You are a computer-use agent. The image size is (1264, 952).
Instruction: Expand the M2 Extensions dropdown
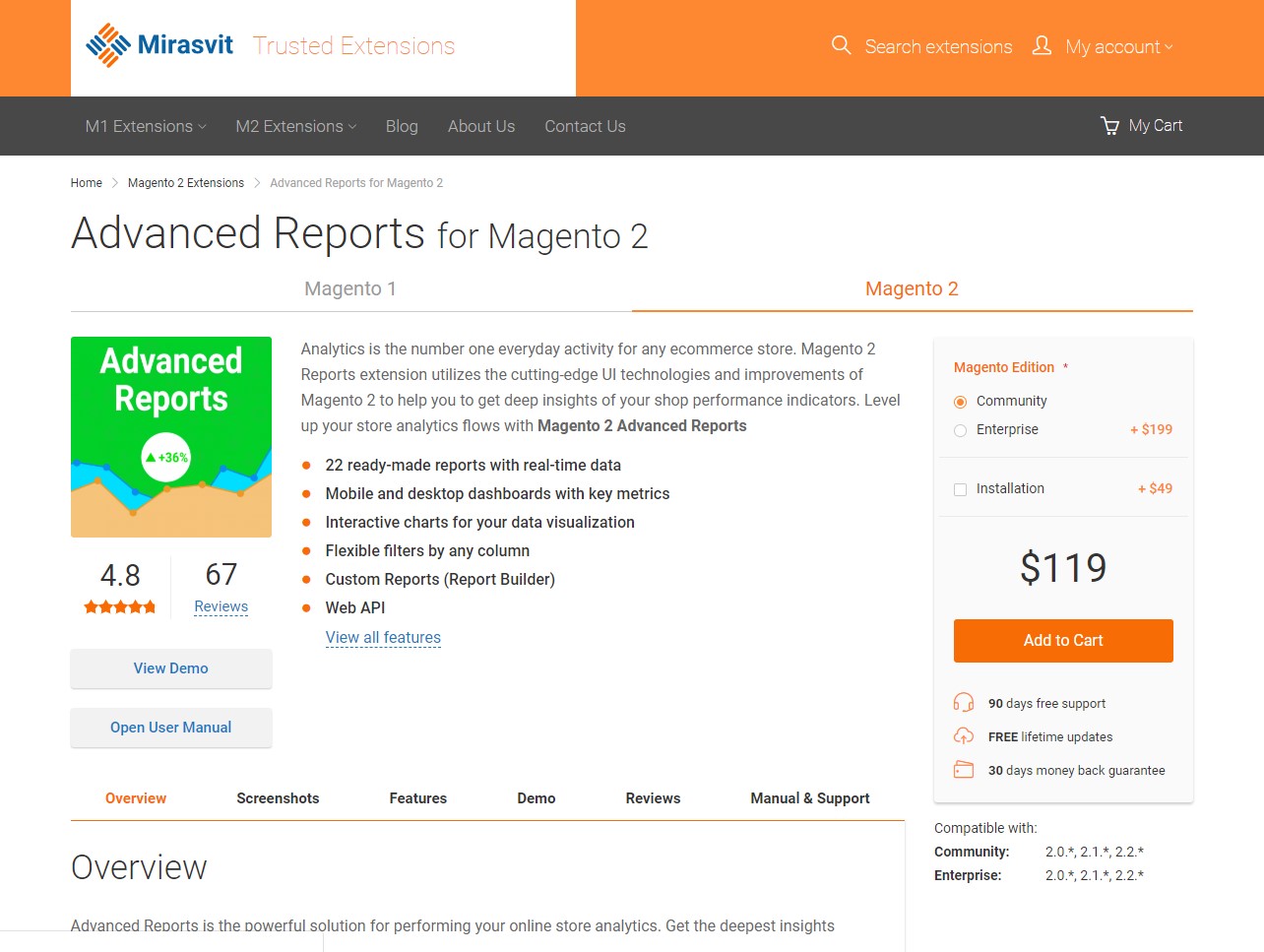pos(295,126)
